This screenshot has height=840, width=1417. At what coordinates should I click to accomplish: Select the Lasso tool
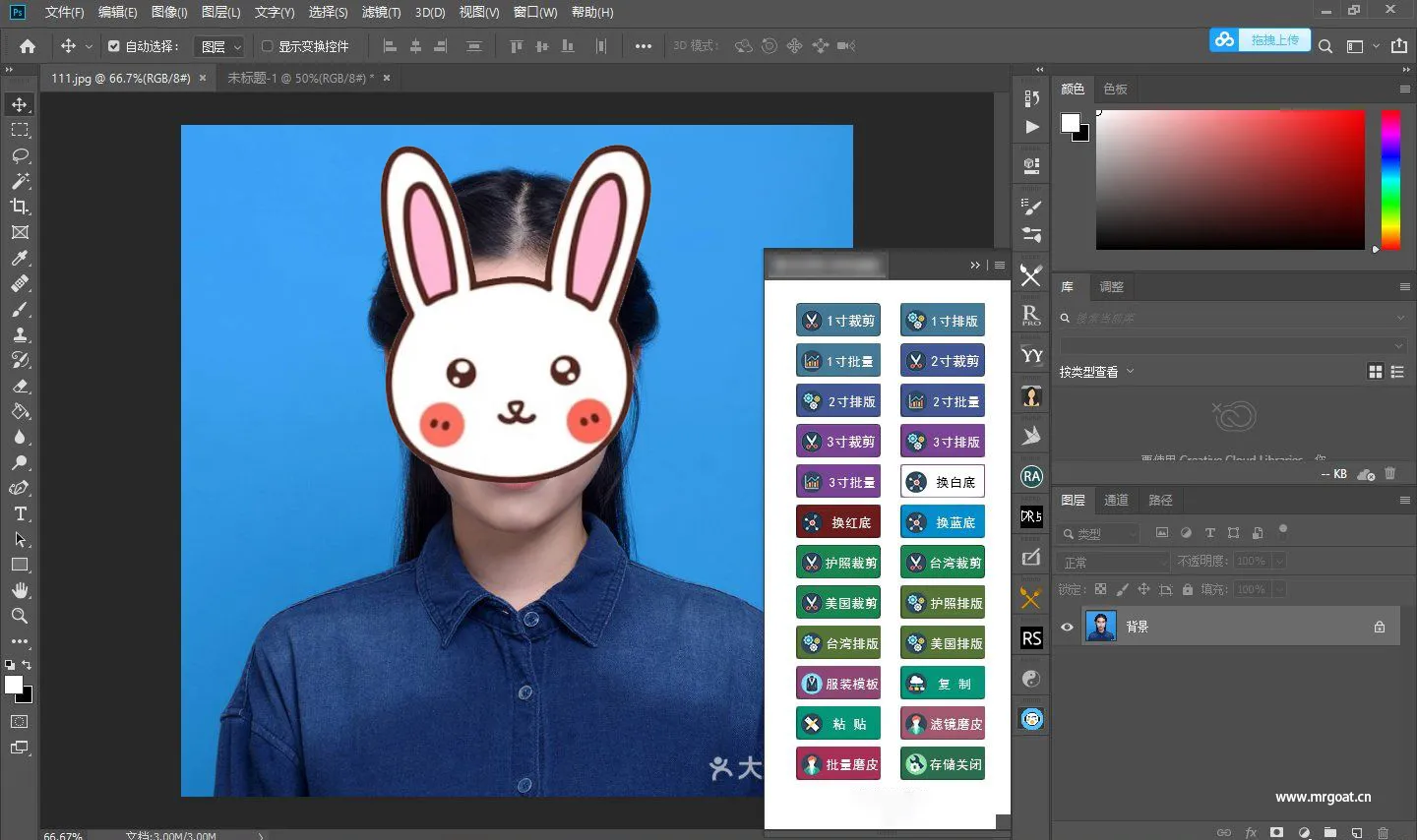[20, 155]
